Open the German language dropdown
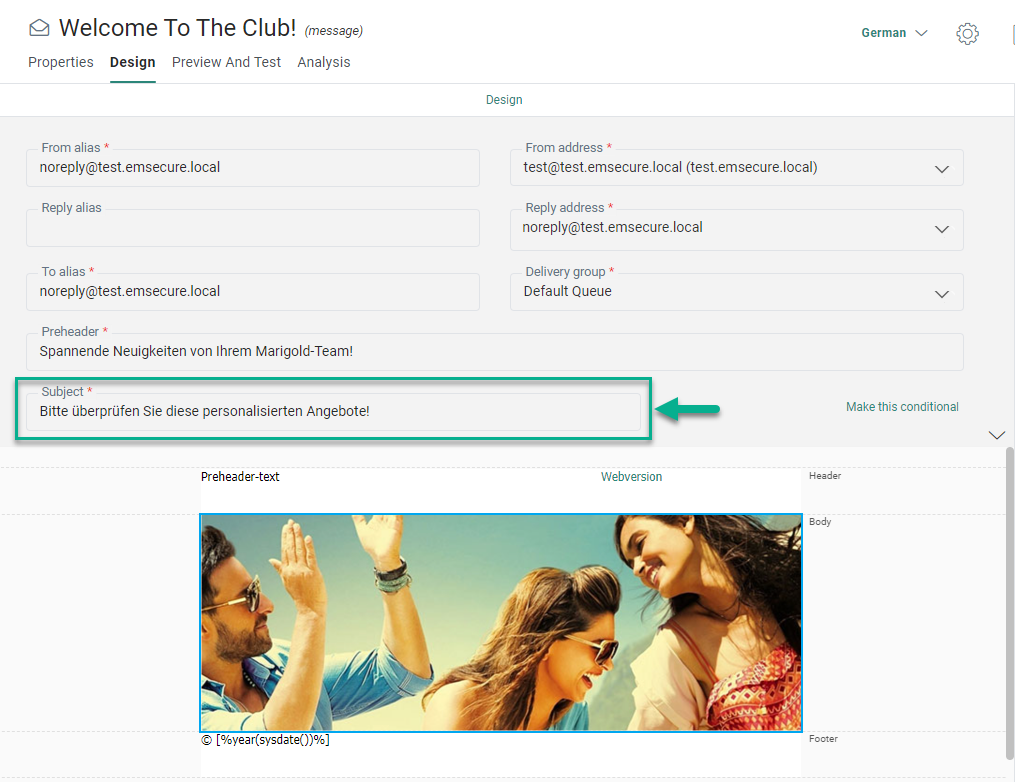The width and height of the screenshot is (1015, 782). click(894, 33)
